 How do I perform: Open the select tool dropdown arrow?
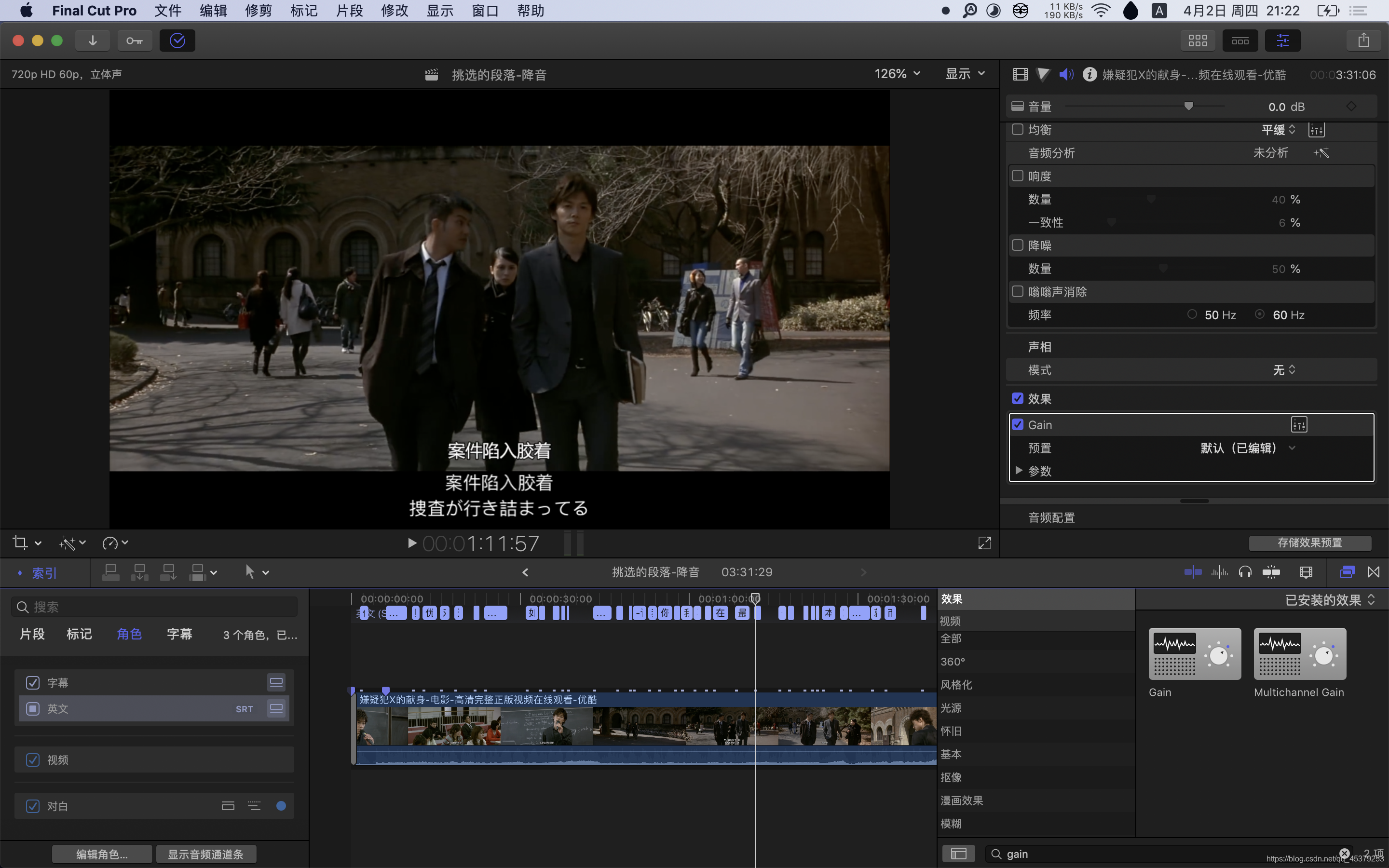tap(266, 573)
